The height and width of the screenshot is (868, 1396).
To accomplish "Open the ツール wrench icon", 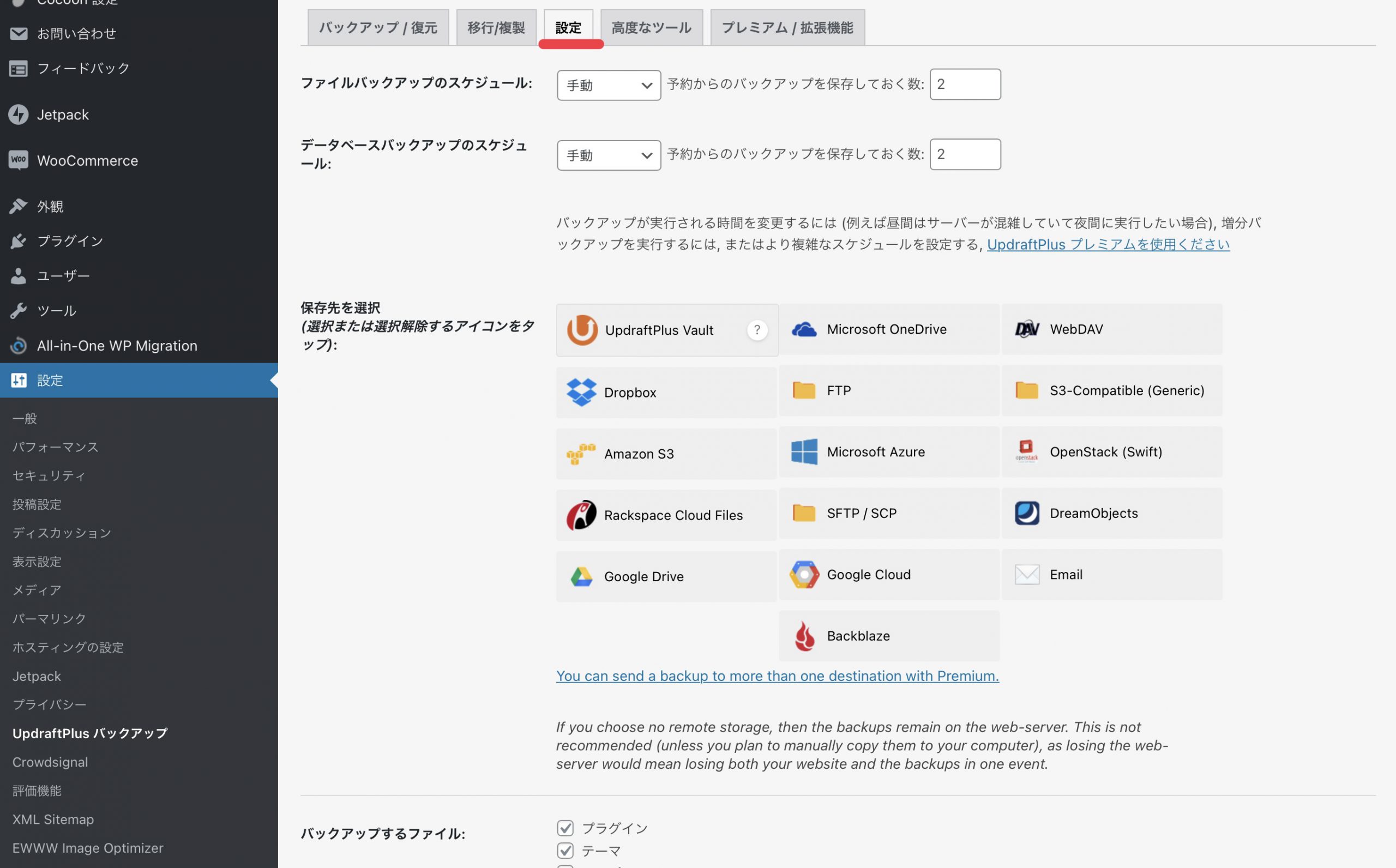I will (x=19, y=311).
